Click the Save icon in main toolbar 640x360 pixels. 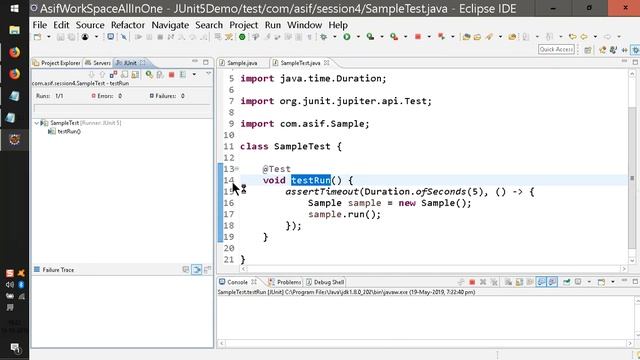point(60,37)
